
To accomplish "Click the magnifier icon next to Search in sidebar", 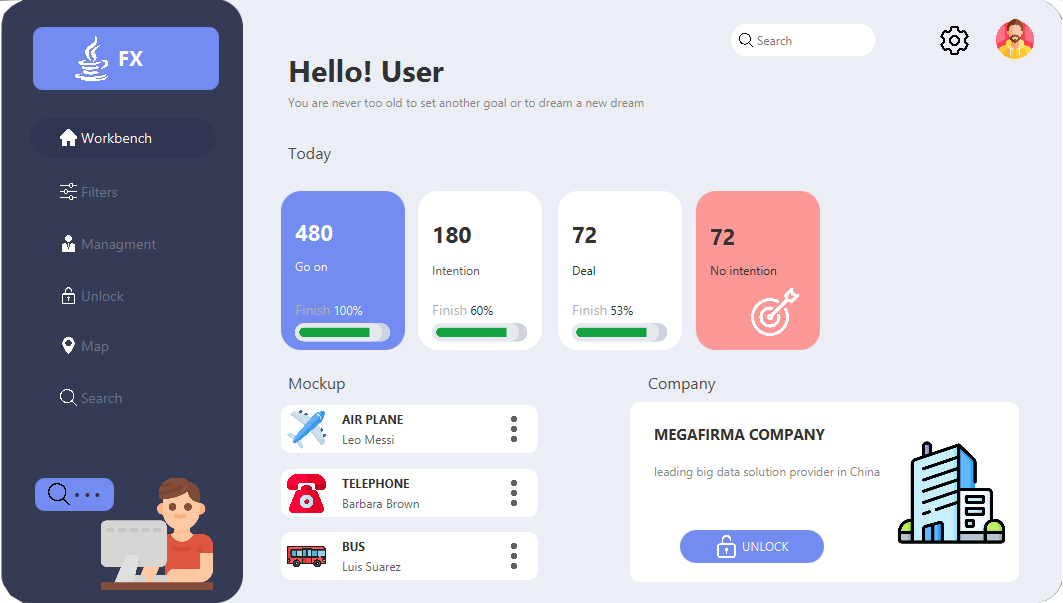I will coord(65,397).
